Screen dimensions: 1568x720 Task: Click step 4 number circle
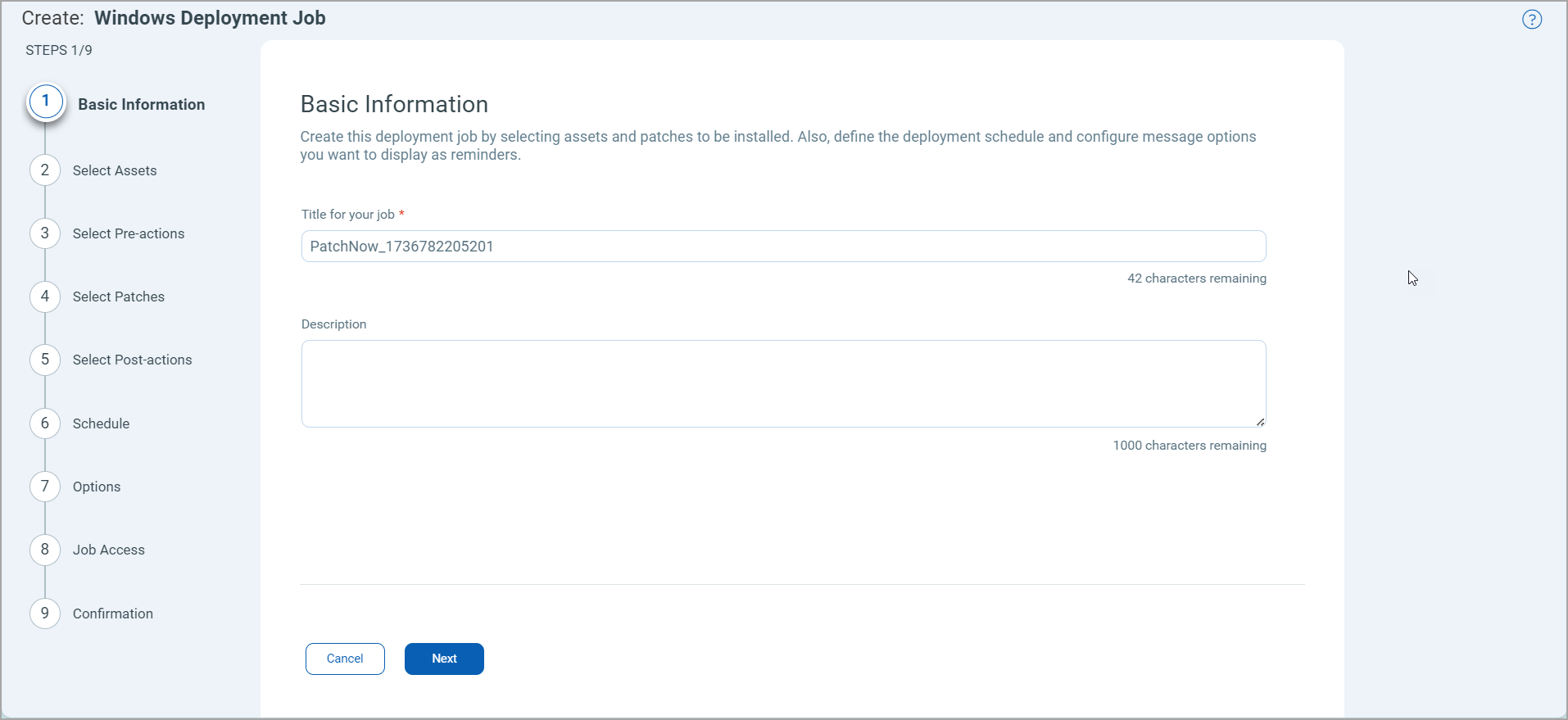(45, 297)
